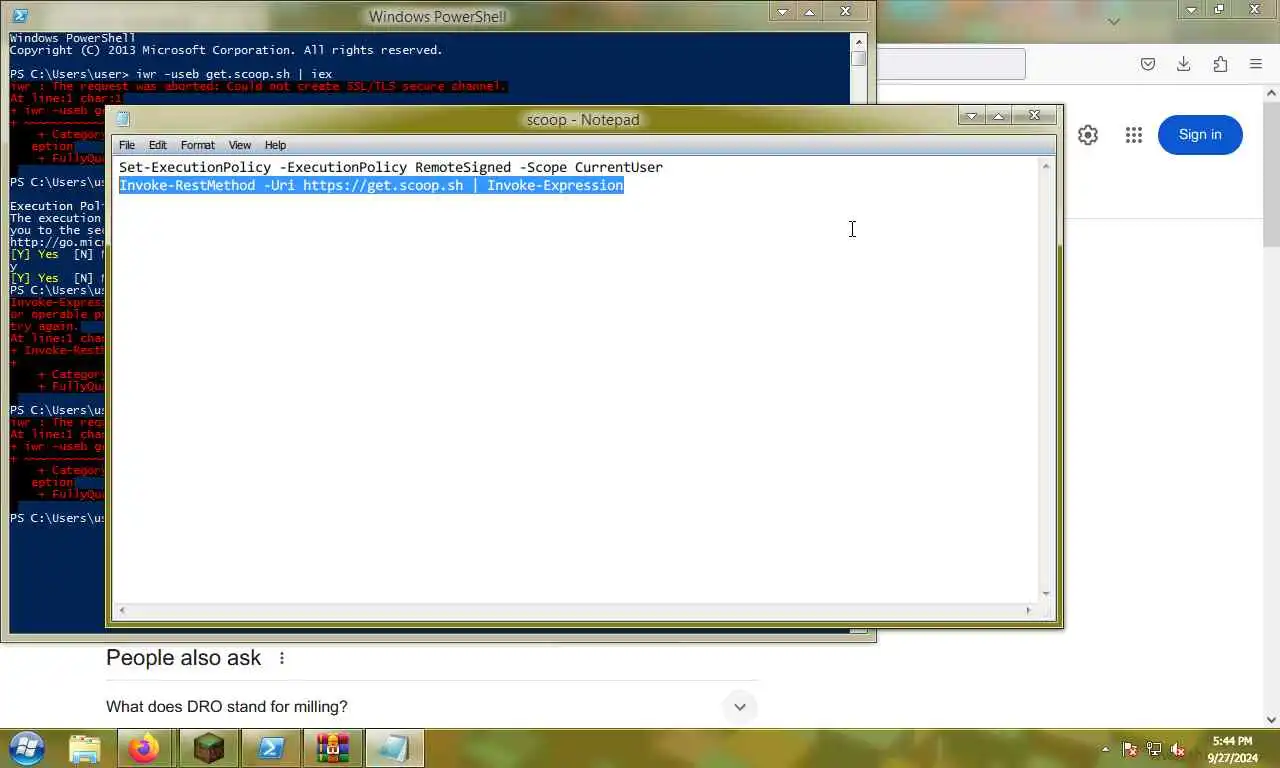Maximize the scoop Notepad window
The image size is (1280, 768).
pyautogui.click(x=998, y=116)
